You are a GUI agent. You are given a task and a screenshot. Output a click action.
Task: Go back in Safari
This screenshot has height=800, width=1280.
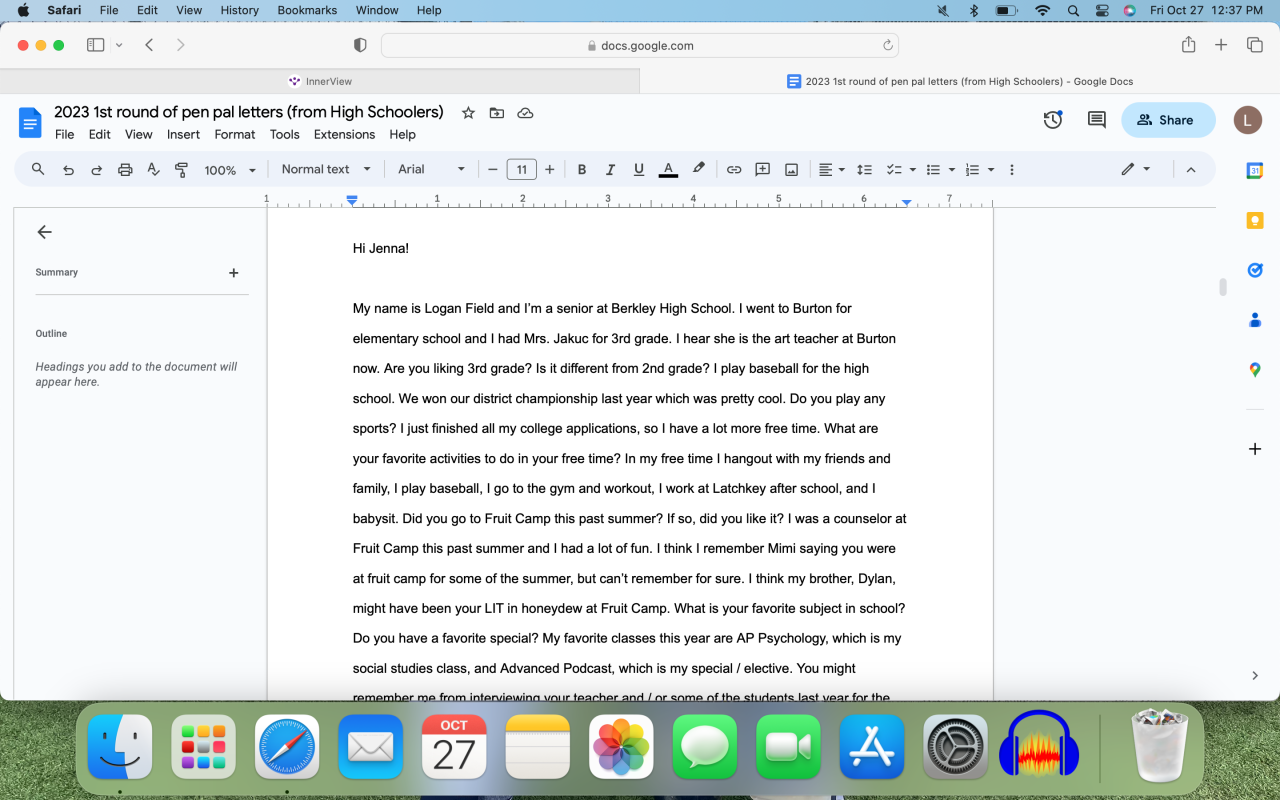coord(149,45)
